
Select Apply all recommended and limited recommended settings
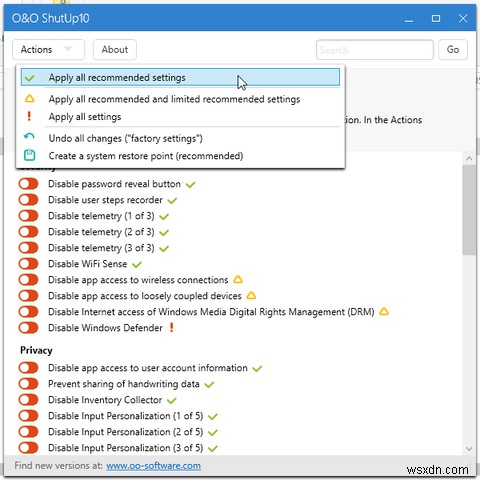click(x=174, y=99)
